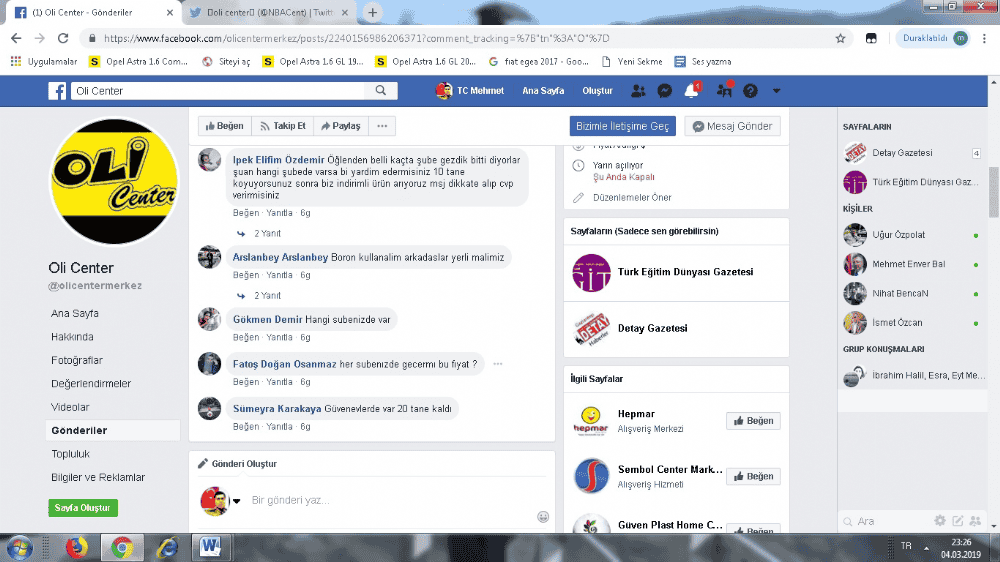Start new message icon in chat bar

coord(957,521)
